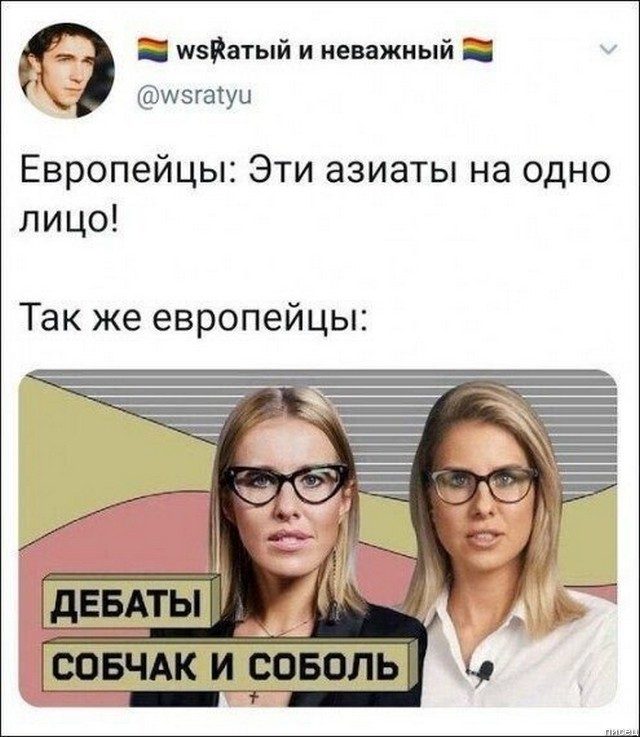This screenshot has width=640, height=737.
Task: Select the line "Европейцы: Эти азиаты на одно"
Action: pos(315,170)
